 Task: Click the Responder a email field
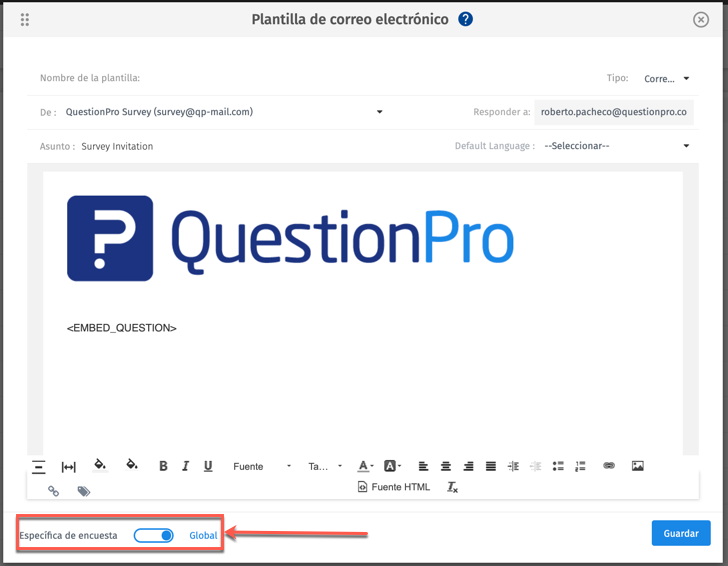614,112
